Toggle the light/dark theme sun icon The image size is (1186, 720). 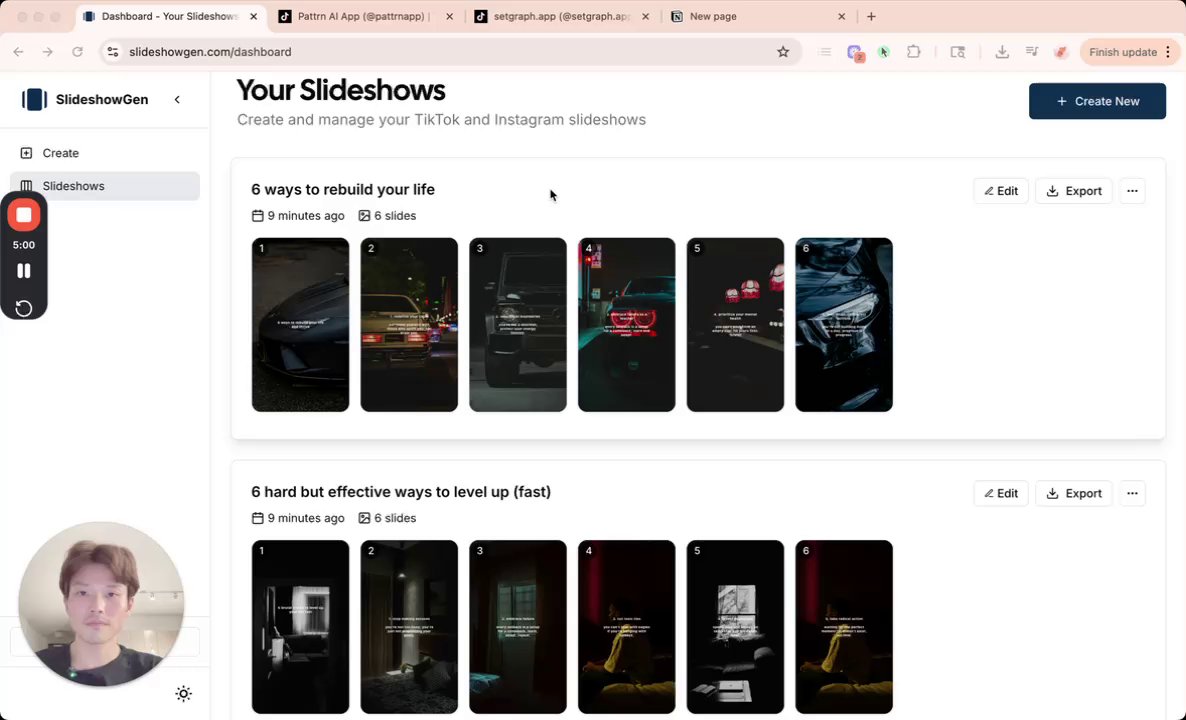[183, 694]
